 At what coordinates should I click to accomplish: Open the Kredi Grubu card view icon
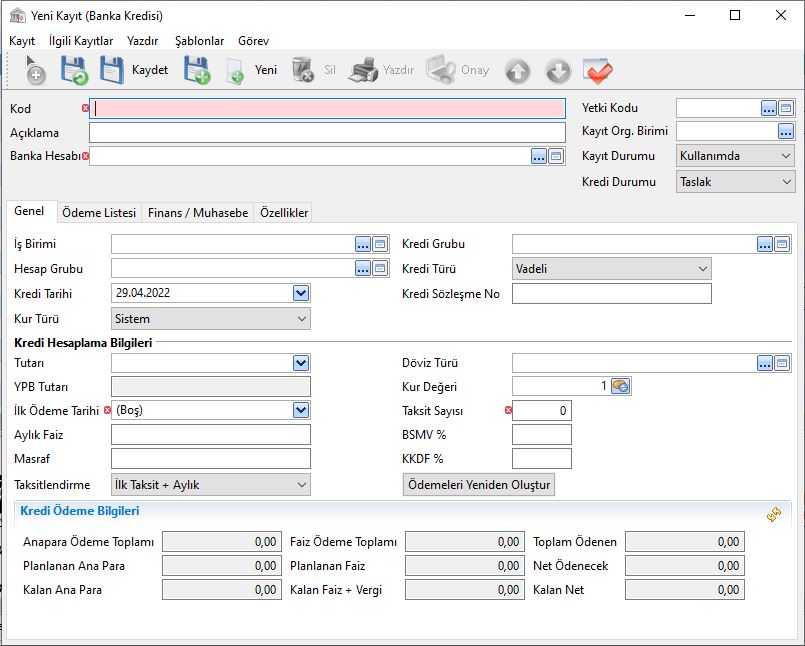tap(782, 244)
